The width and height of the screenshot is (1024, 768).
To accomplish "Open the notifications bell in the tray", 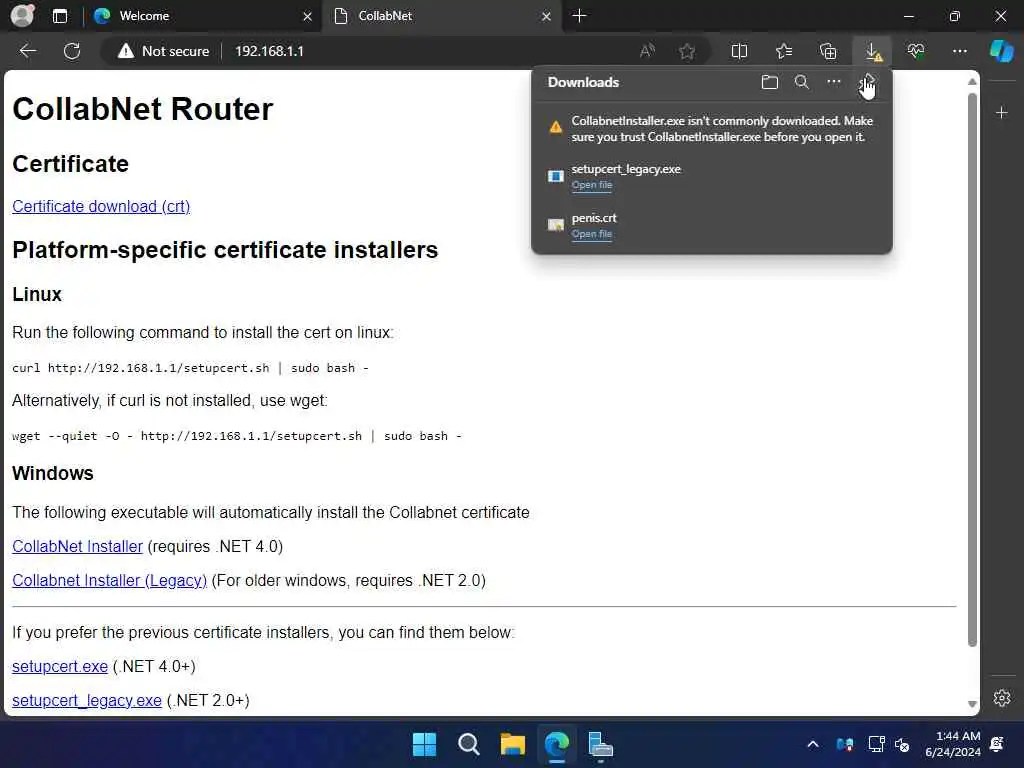I will [x=997, y=744].
